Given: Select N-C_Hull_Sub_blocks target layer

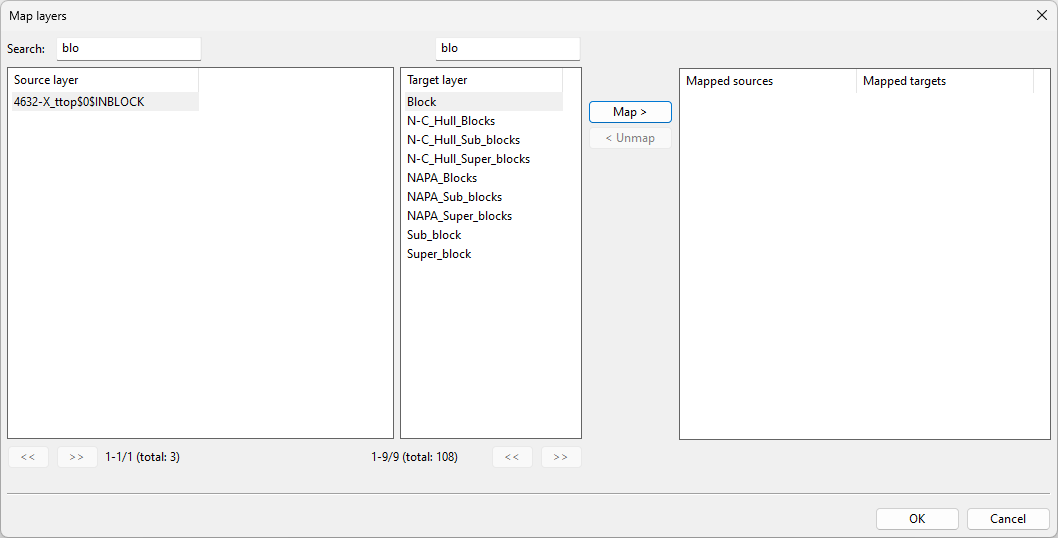Looking at the screenshot, I should (463, 140).
